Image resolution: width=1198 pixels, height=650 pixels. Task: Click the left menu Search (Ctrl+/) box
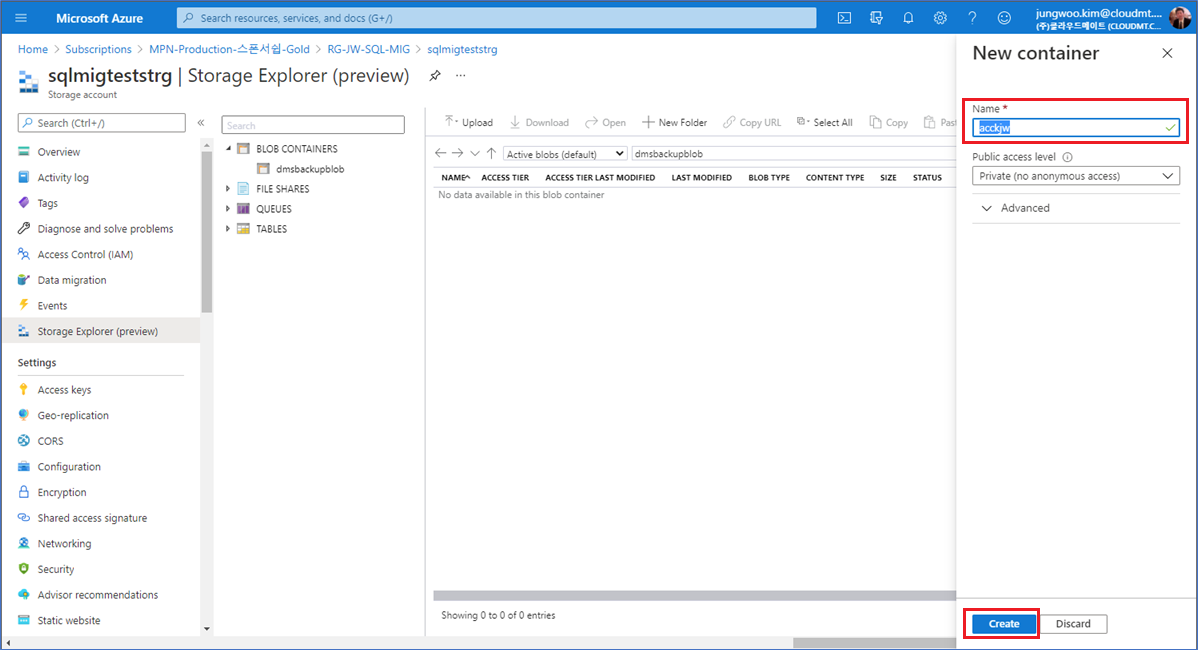coord(102,122)
